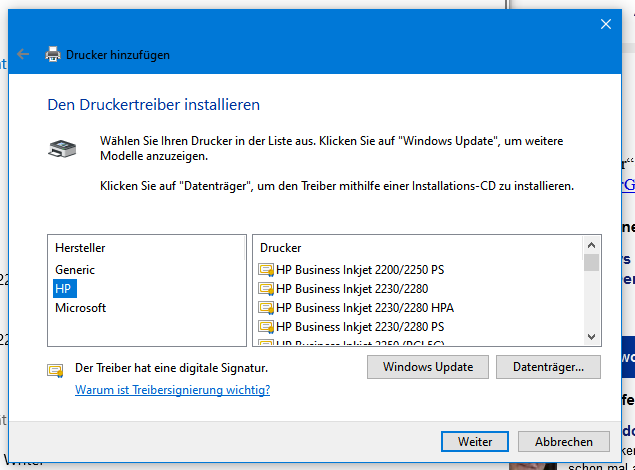Click digital signature certificate icon below lists
This screenshot has width=635, height=470.
[x=55, y=370]
